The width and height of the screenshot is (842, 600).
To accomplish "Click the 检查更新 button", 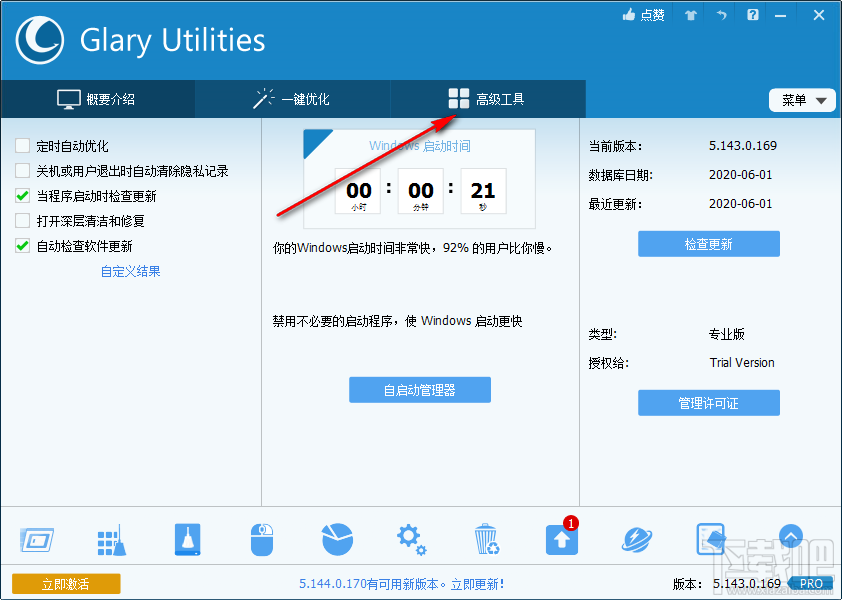I will tap(708, 243).
